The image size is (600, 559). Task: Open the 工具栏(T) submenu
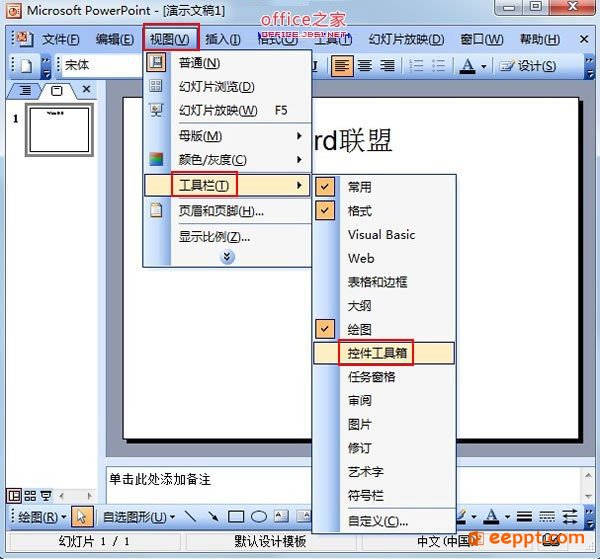point(227,186)
